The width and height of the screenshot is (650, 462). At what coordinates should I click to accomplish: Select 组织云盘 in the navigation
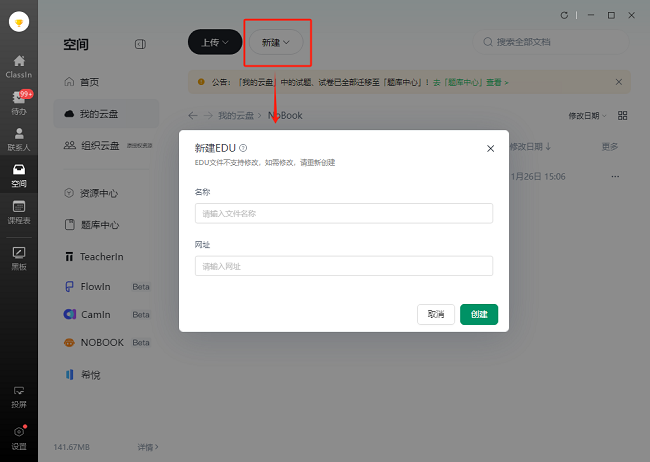tap(100, 146)
